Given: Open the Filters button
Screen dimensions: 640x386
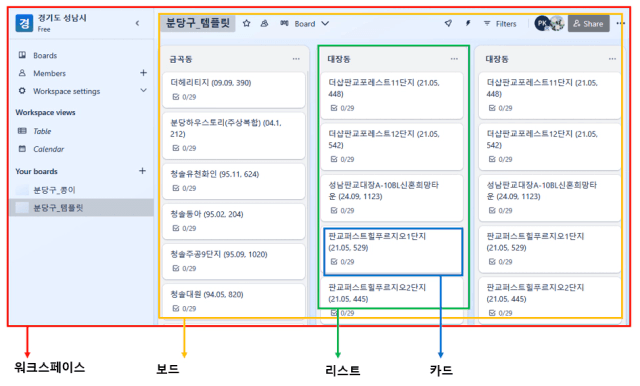Looking at the screenshot, I should pos(500,24).
